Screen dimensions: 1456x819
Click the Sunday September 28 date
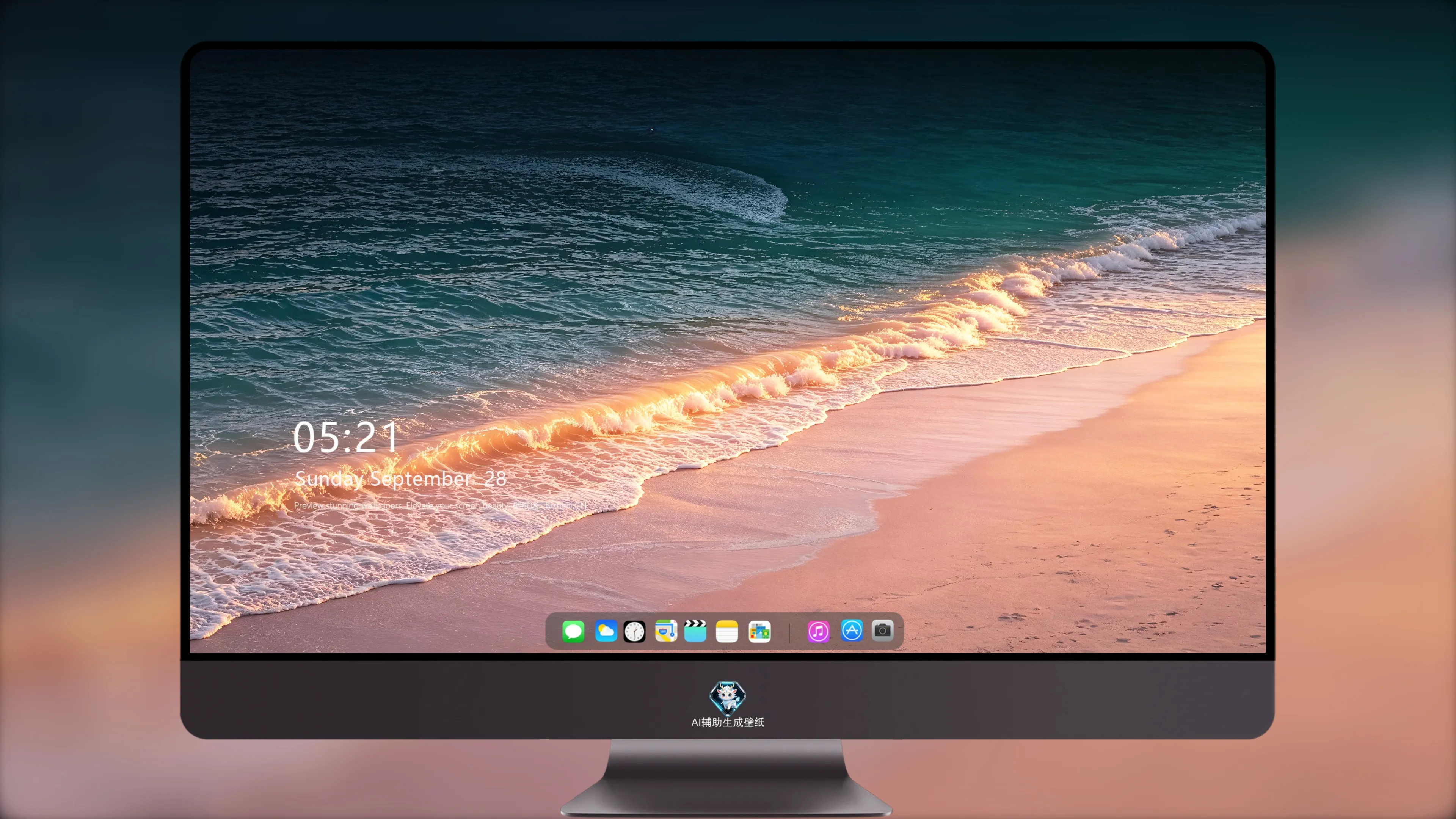pos(401,479)
